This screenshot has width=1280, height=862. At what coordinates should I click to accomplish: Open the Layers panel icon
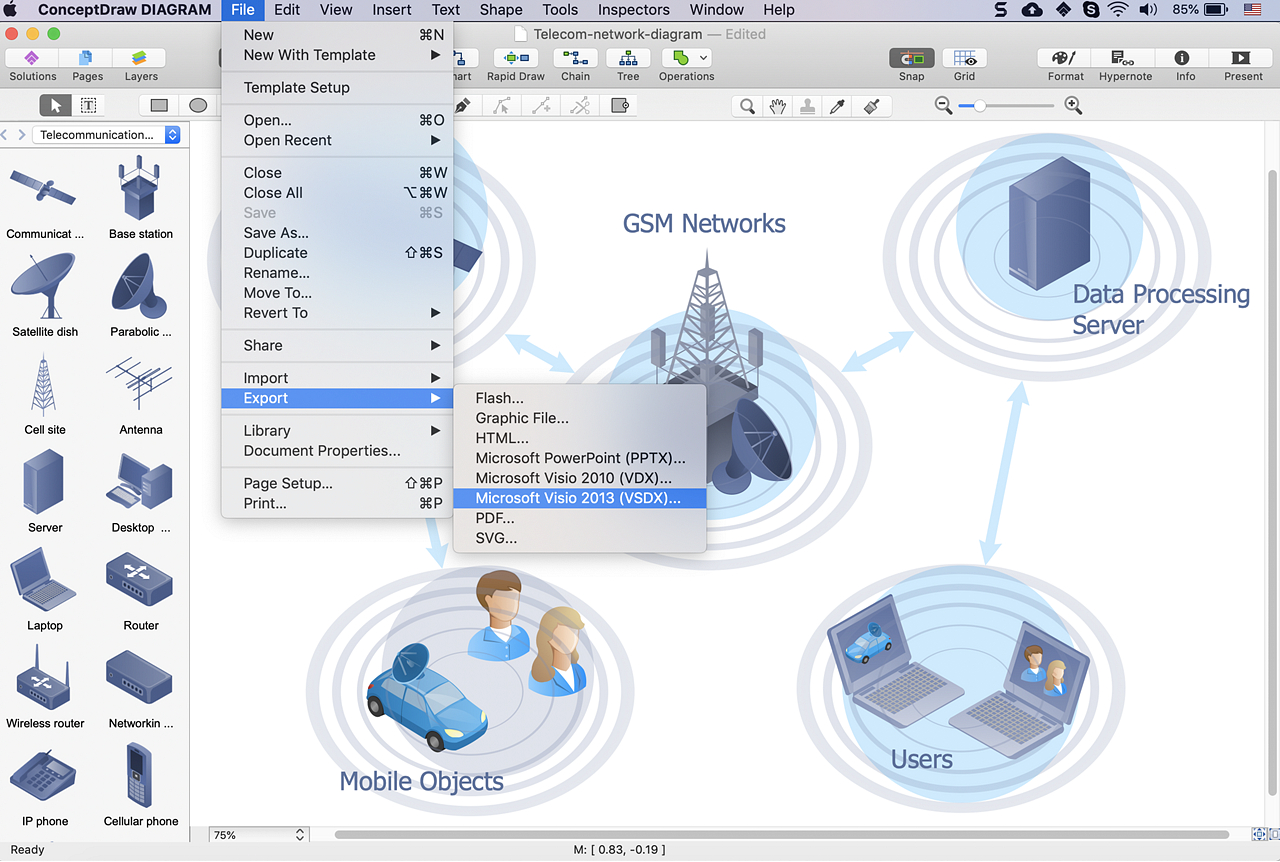pos(141,58)
